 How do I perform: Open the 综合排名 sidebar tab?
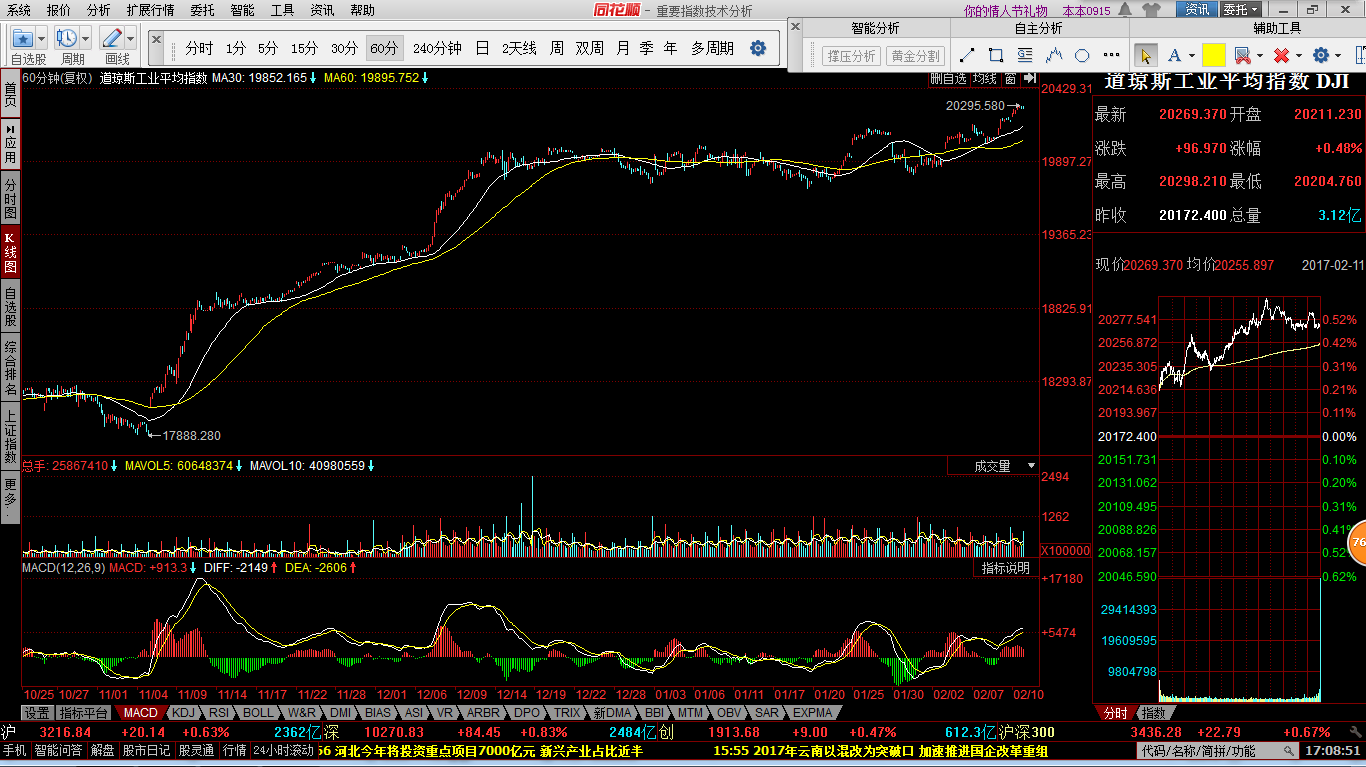[x=10, y=367]
